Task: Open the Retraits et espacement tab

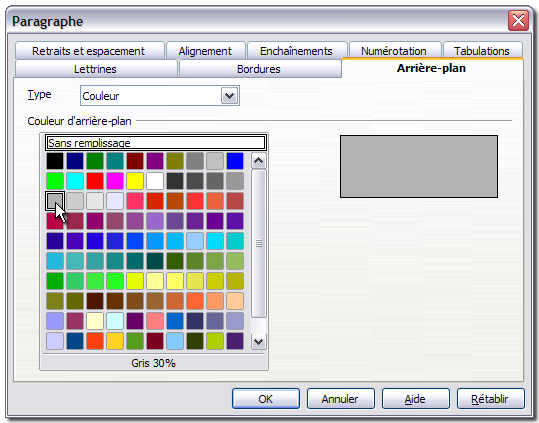Action: tap(89, 51)
